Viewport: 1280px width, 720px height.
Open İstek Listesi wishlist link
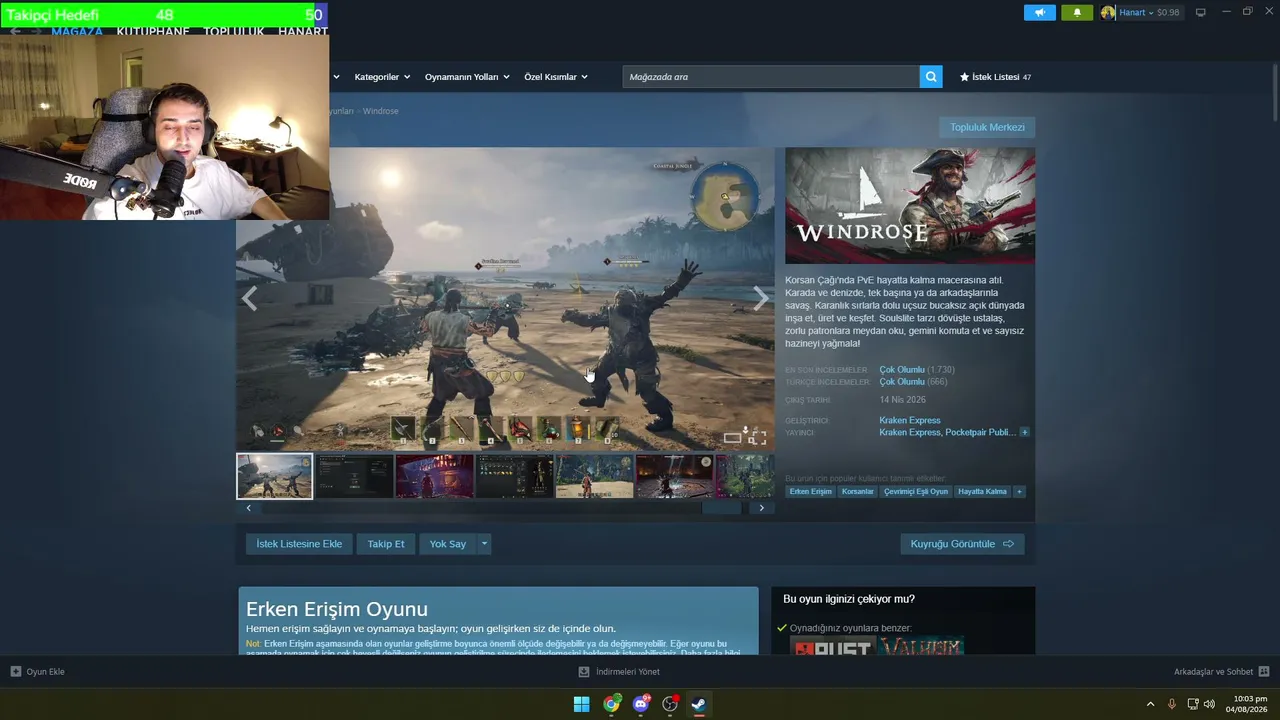(x=995, y=77)
